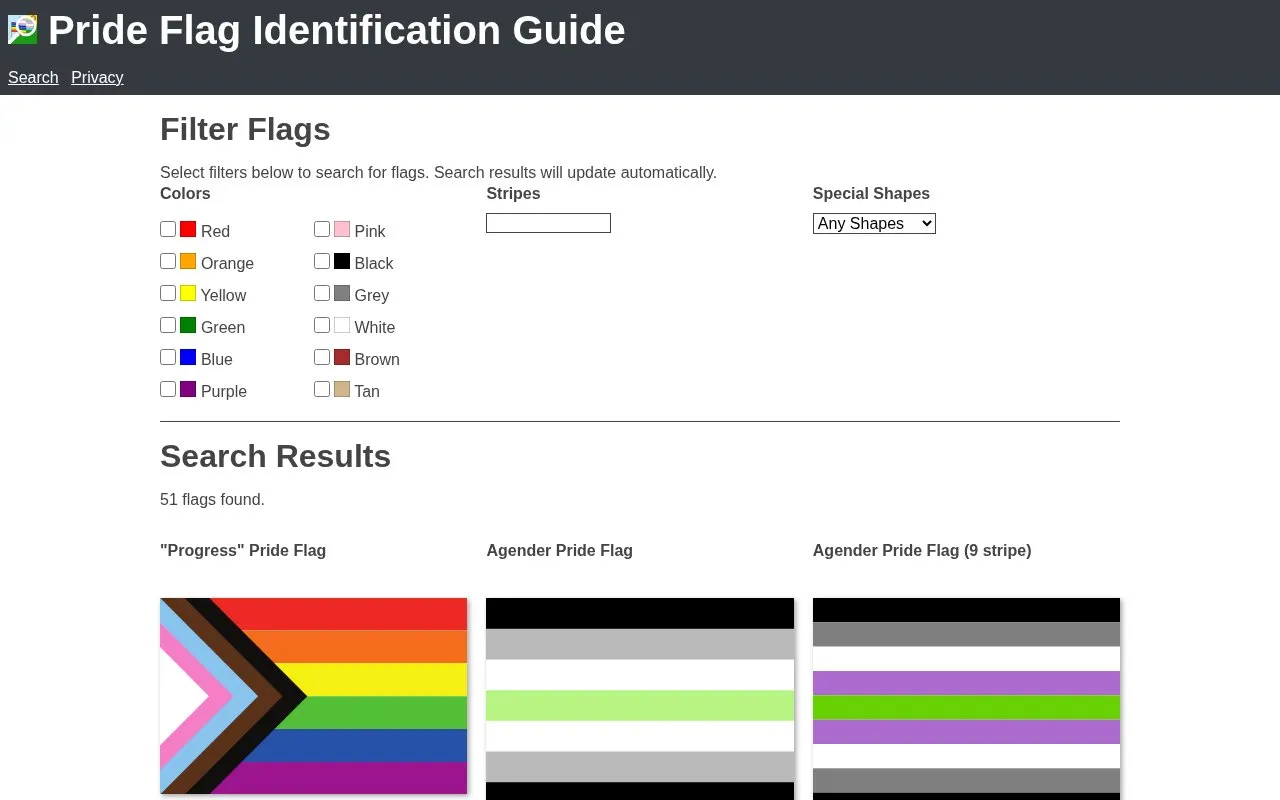Open the Agender Pride Flag image
This screenshot has height=800, width=1280.
[640, 699]
